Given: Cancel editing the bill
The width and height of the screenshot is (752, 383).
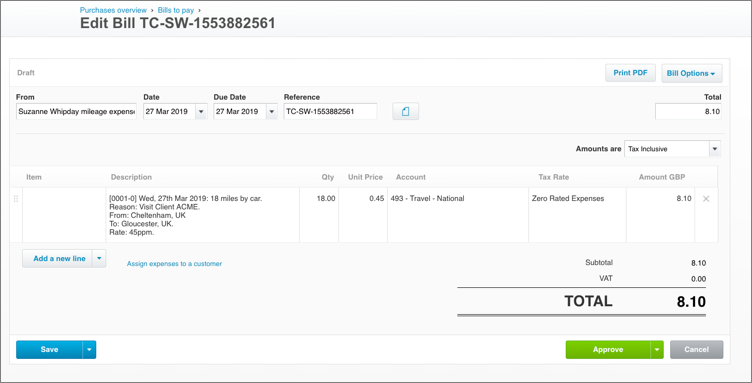Looking at the screenshot, I should (696, 349).
